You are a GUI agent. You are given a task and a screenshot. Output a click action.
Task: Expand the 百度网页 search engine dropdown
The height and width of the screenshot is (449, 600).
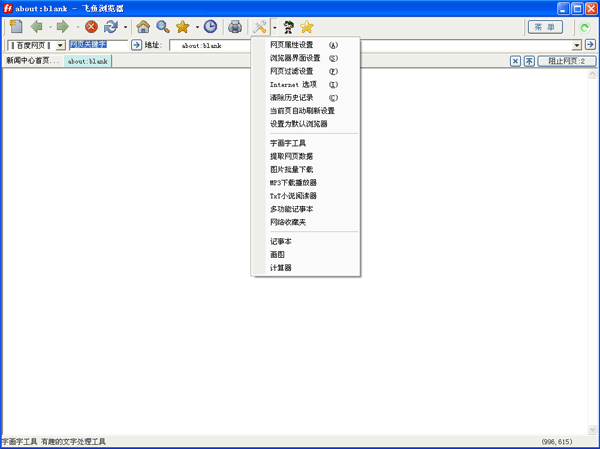60,46
